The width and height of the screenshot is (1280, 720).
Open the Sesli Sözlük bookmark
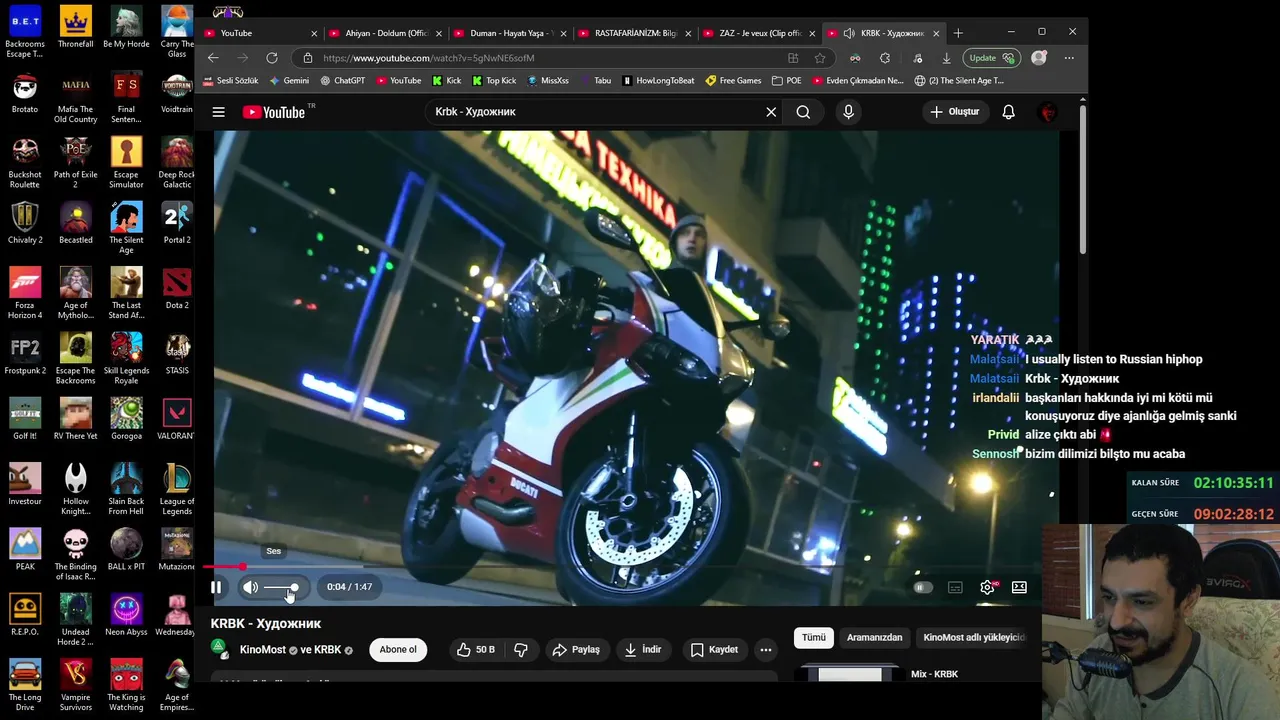tap(230, 81)
